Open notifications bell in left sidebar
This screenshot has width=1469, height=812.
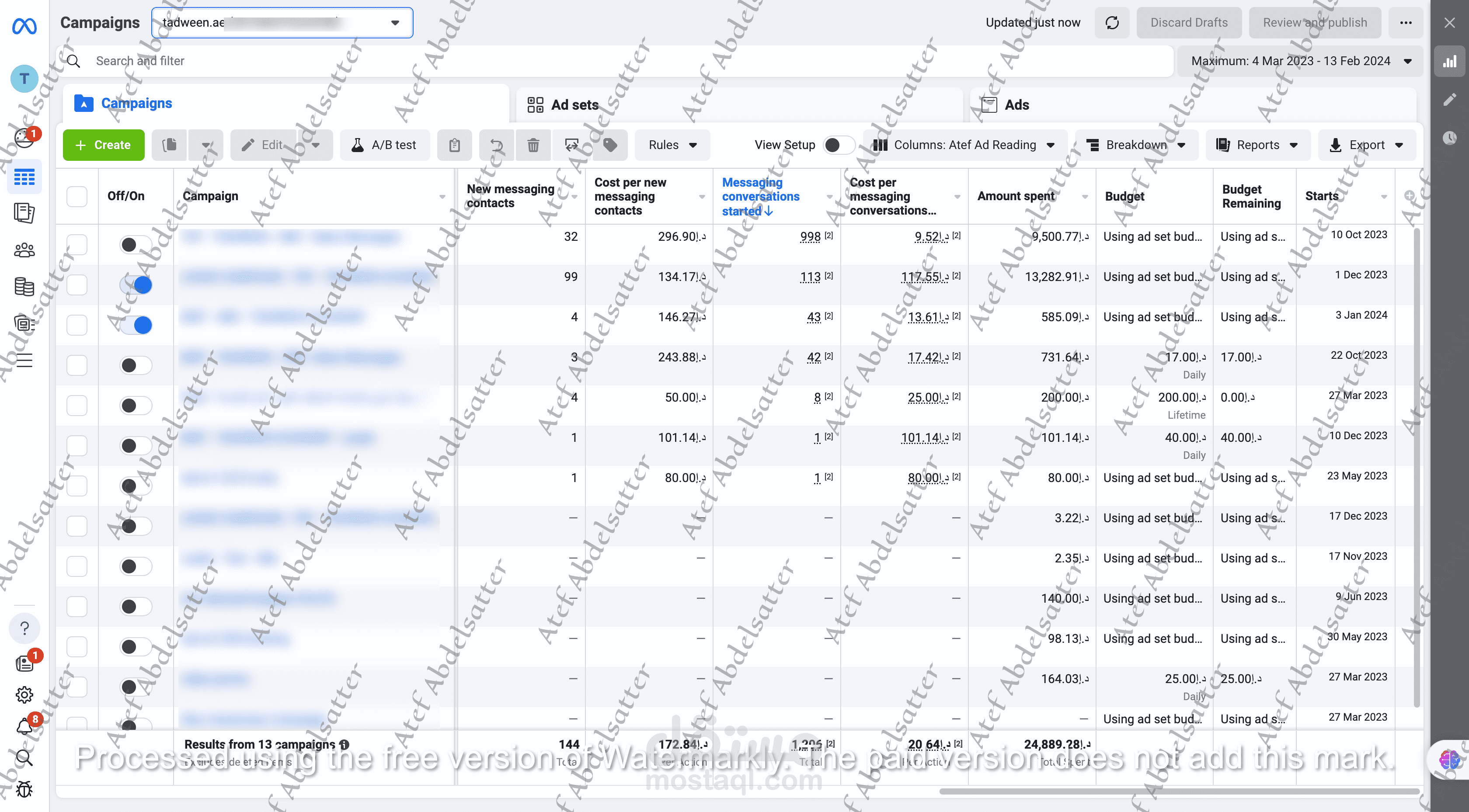pos(24,726)
